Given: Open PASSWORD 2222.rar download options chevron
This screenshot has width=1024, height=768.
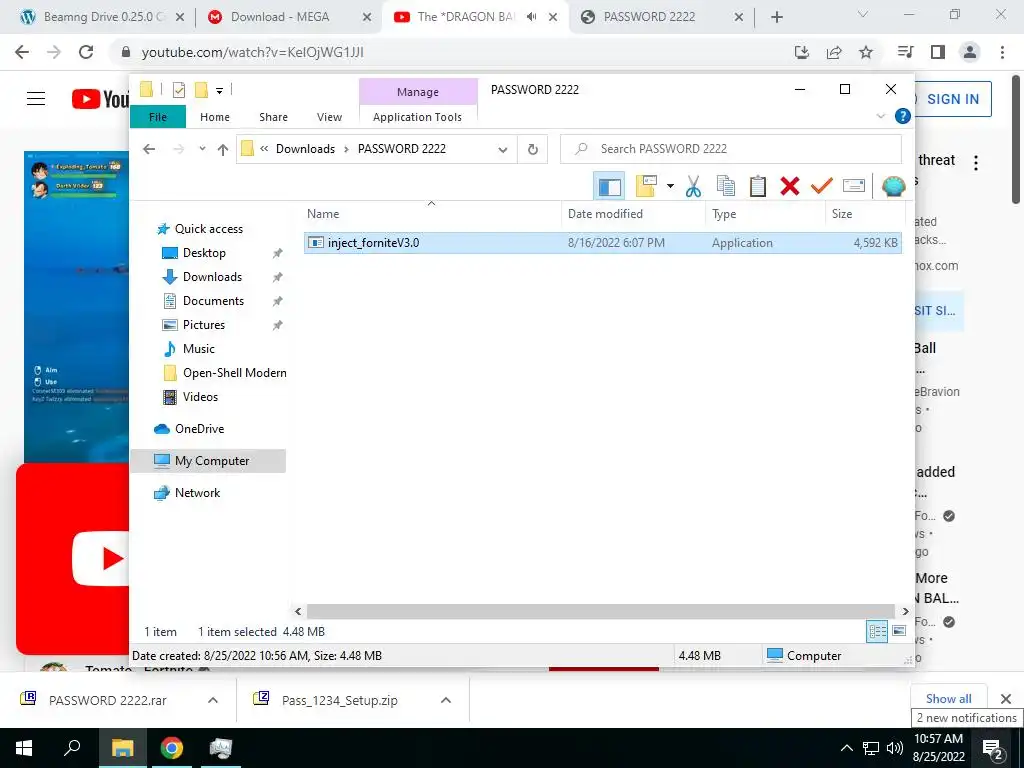Looking at the screenshot, I should coord(213,700).
